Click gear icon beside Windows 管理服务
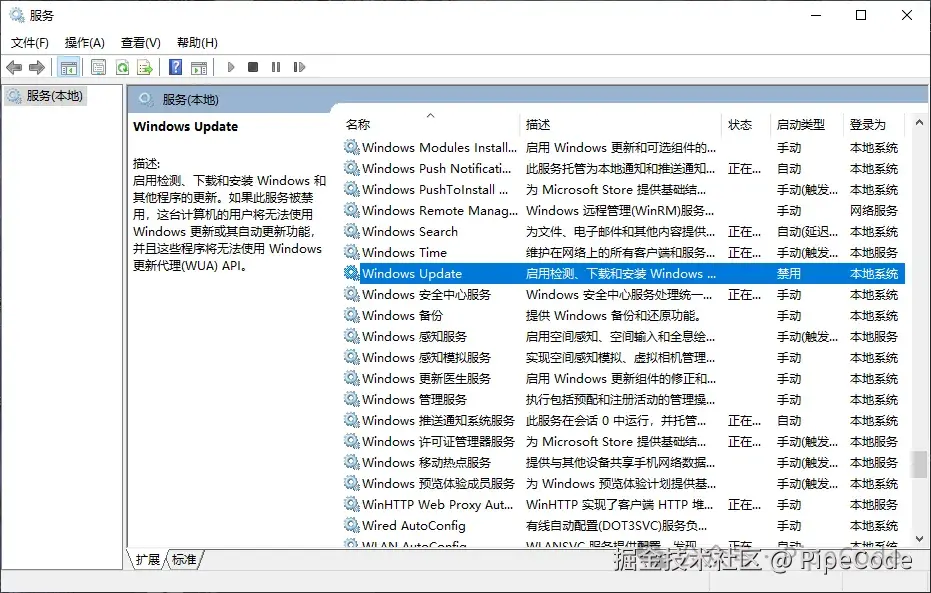931x593 pixels. pos(352,399)
